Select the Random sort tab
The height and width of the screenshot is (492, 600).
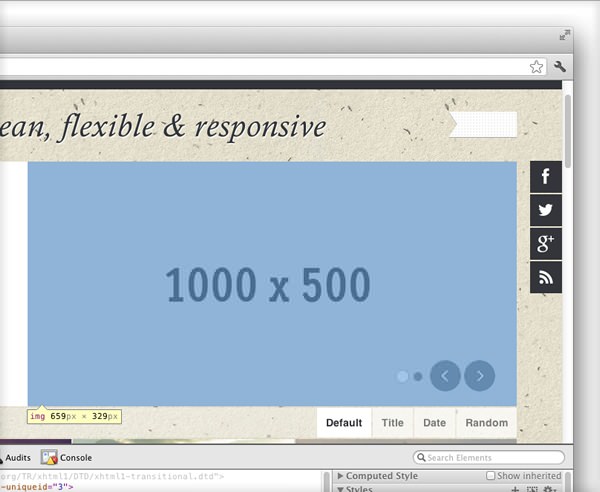[487, 423]
